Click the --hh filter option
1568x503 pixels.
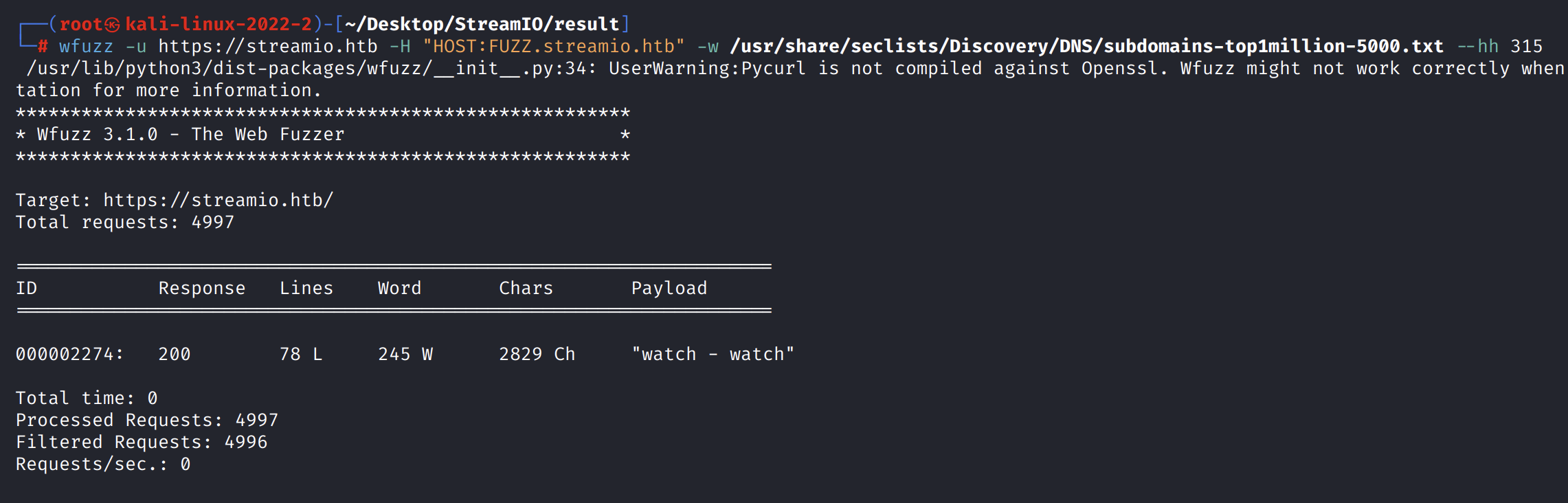(x=1477, y=47)
